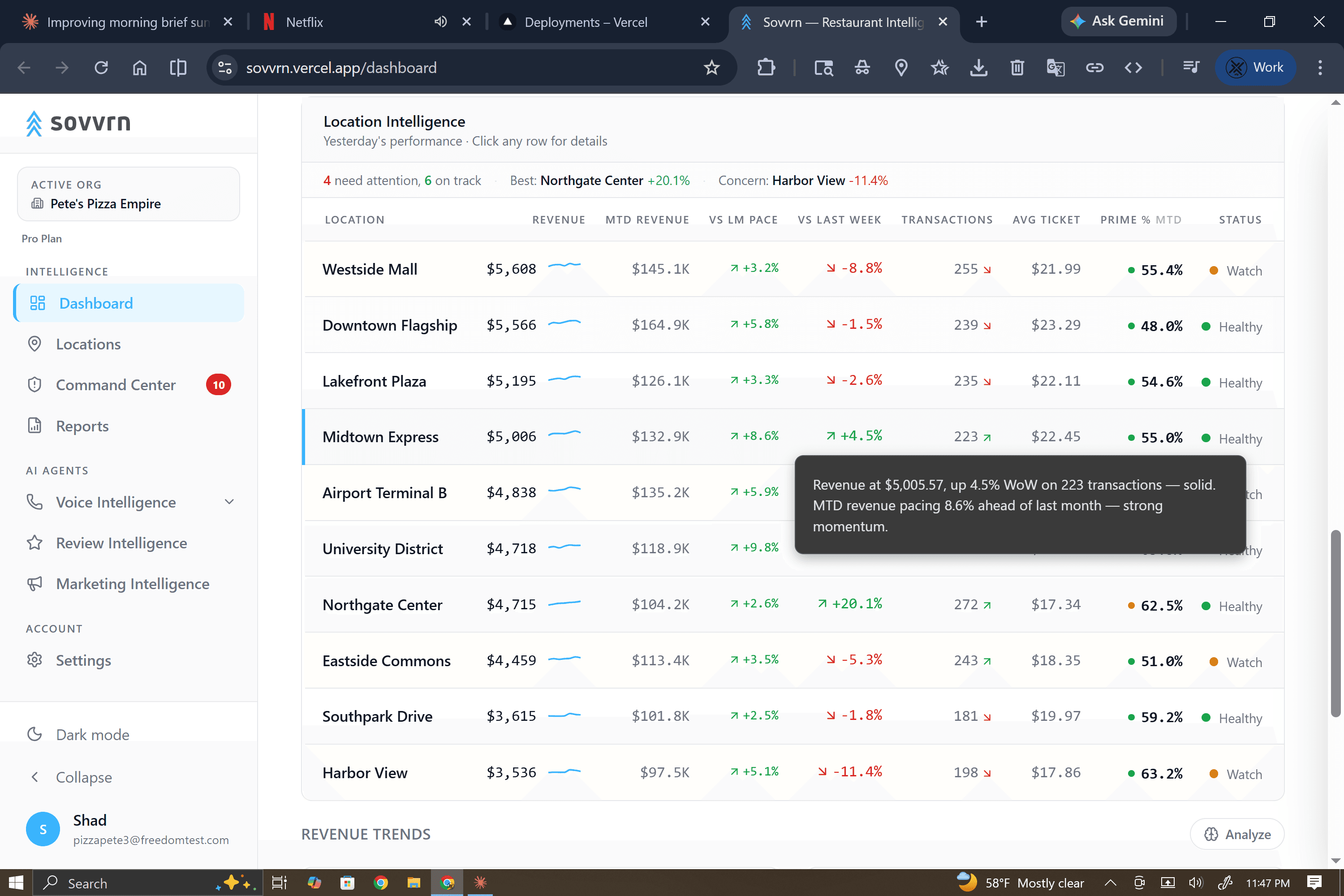This screenshot has height=896, width=1344.
Task: Open the browser Downloads icon
Action: [x=979, y=68]
